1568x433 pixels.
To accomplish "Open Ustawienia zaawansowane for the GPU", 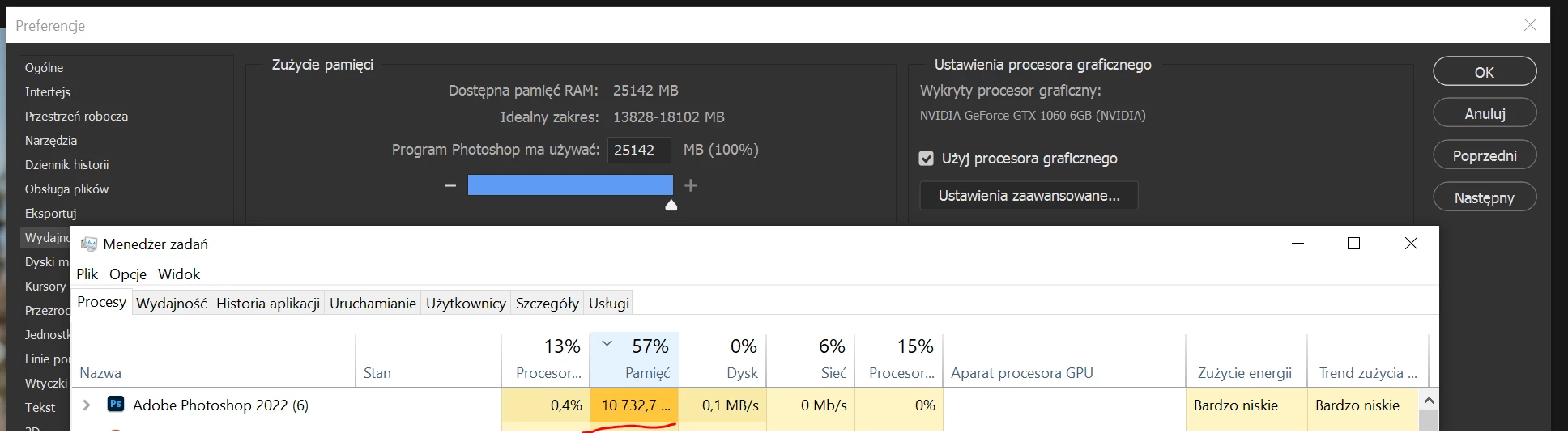I will pos(1029,196).
